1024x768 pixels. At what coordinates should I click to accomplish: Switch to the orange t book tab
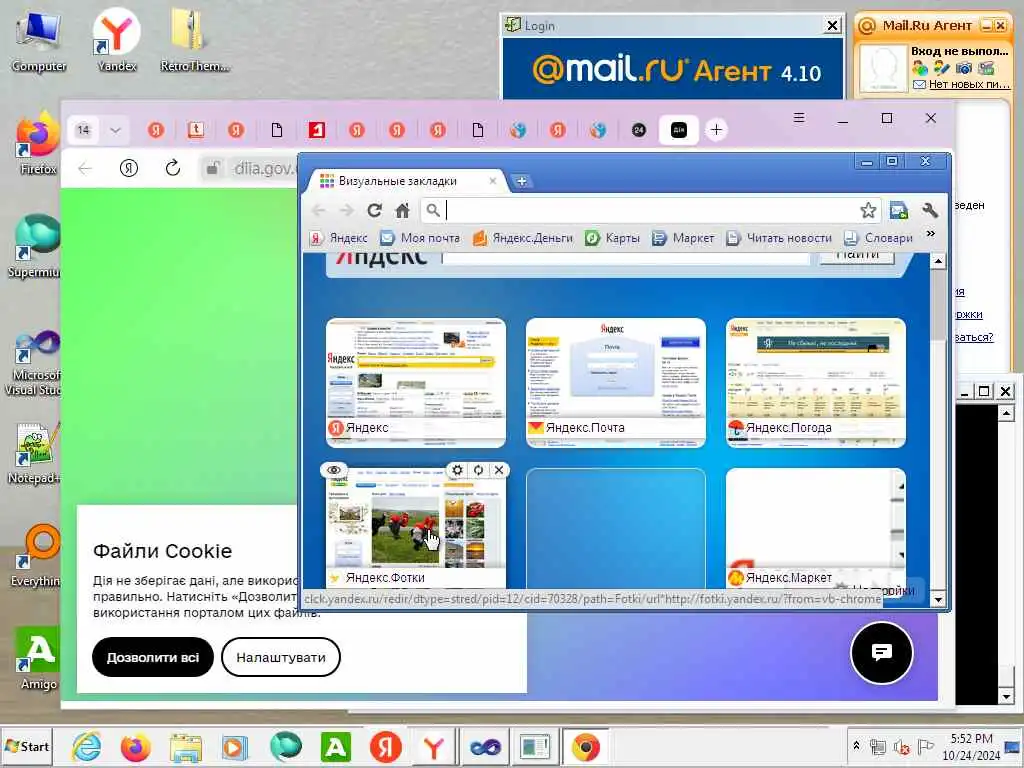[x=196, y=130]
